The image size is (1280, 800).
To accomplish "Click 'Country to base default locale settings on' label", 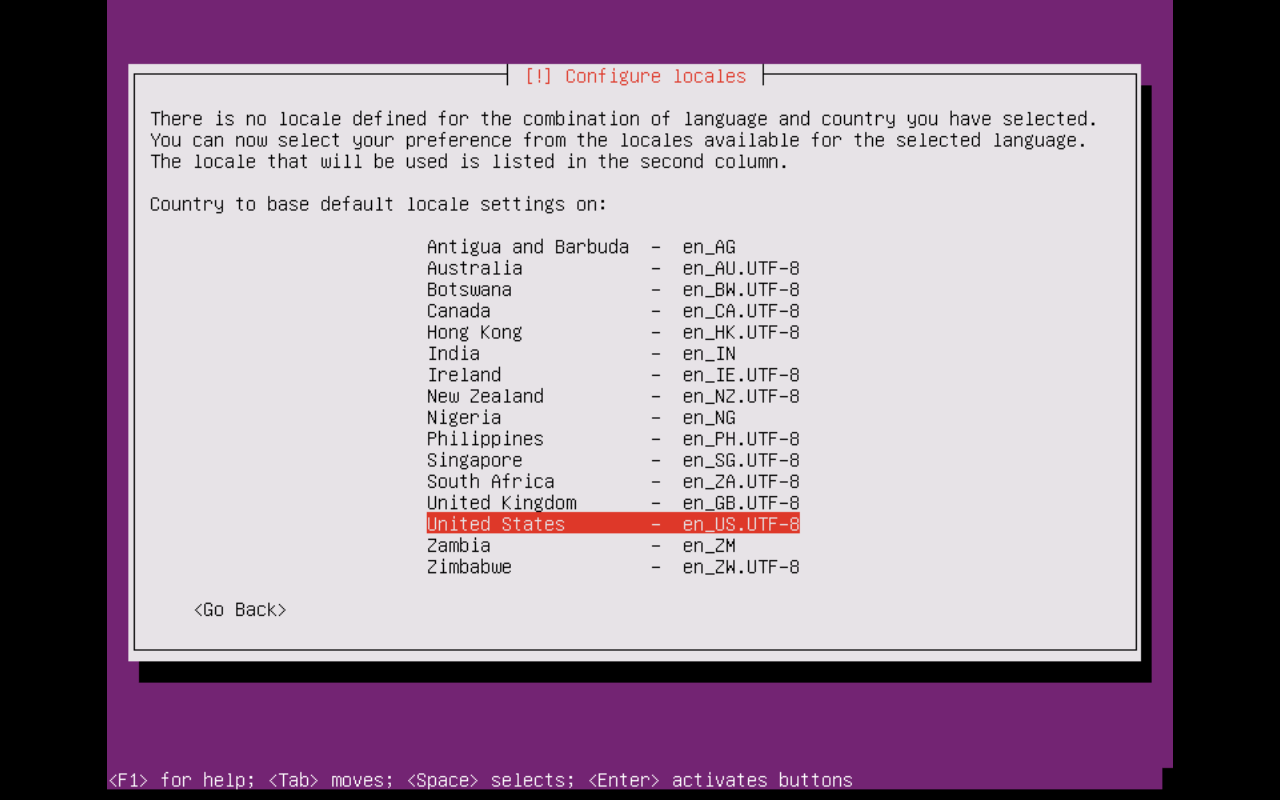I will (378, 205).
